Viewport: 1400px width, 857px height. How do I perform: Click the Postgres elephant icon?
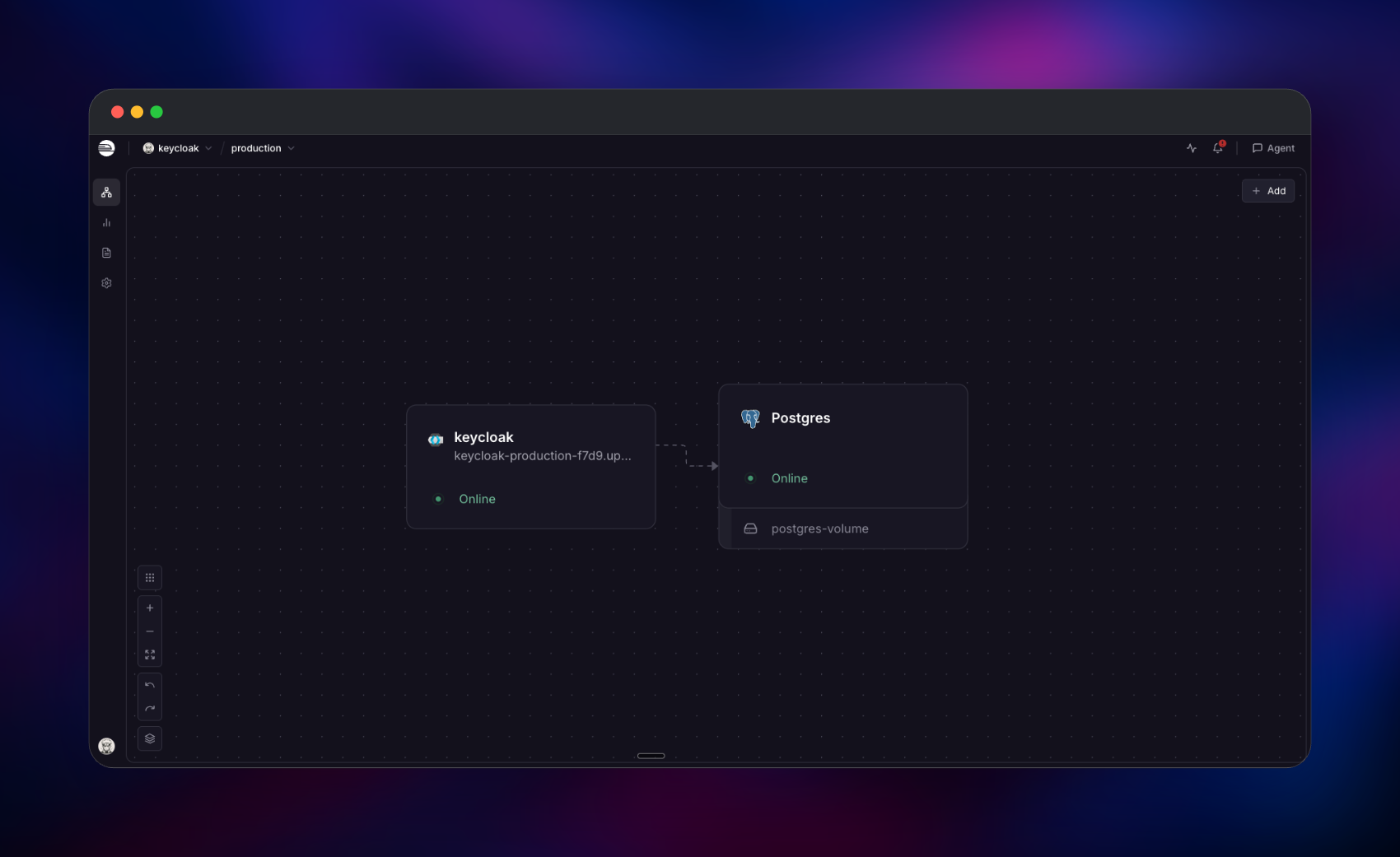pyautogui.click(x=750, y=419)
